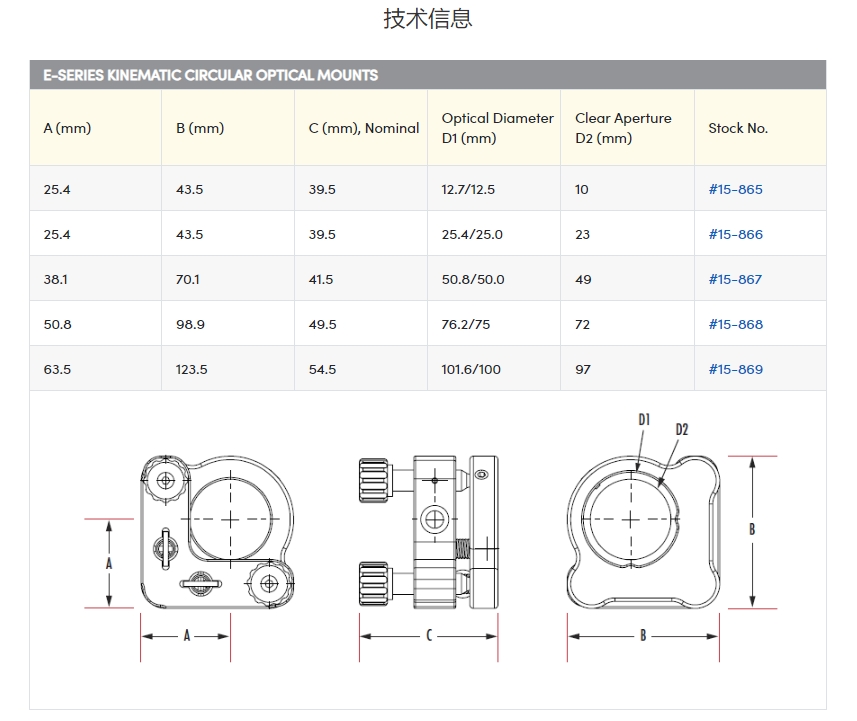
Task: Select the E-SERIES KINEMATIC CIRCULAR OPTICAL MOUNTS title
Action: tap(210, 75)
